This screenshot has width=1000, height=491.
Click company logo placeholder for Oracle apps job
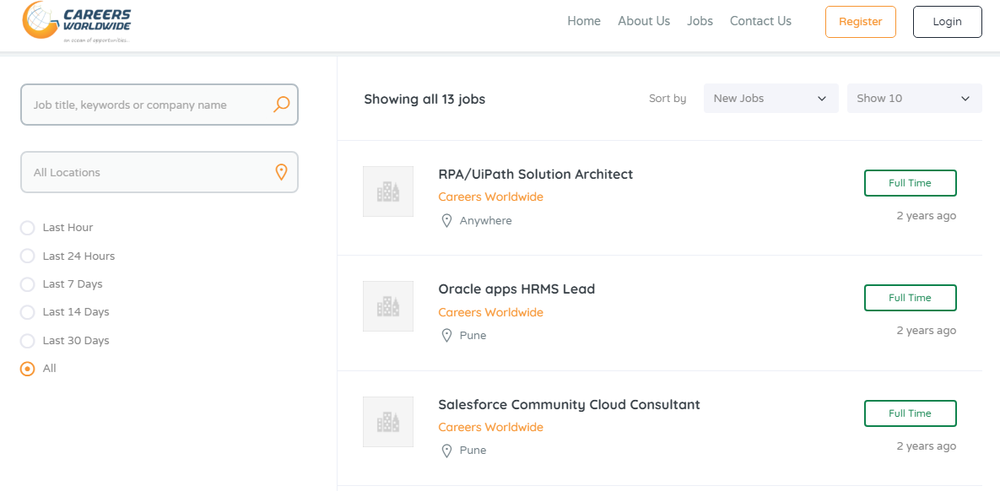388,306
